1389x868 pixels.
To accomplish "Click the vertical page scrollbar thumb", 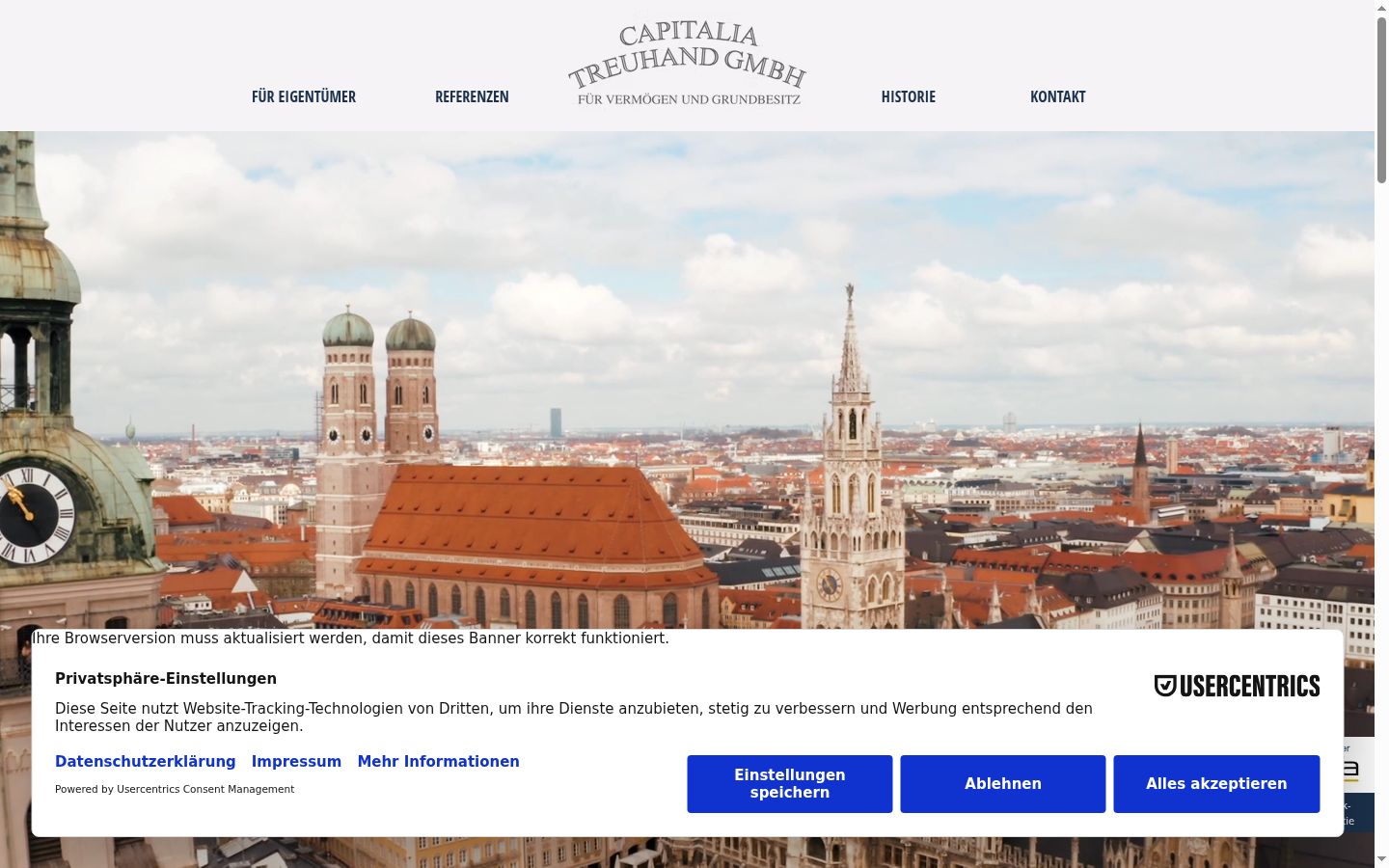I will (1381, 98).
